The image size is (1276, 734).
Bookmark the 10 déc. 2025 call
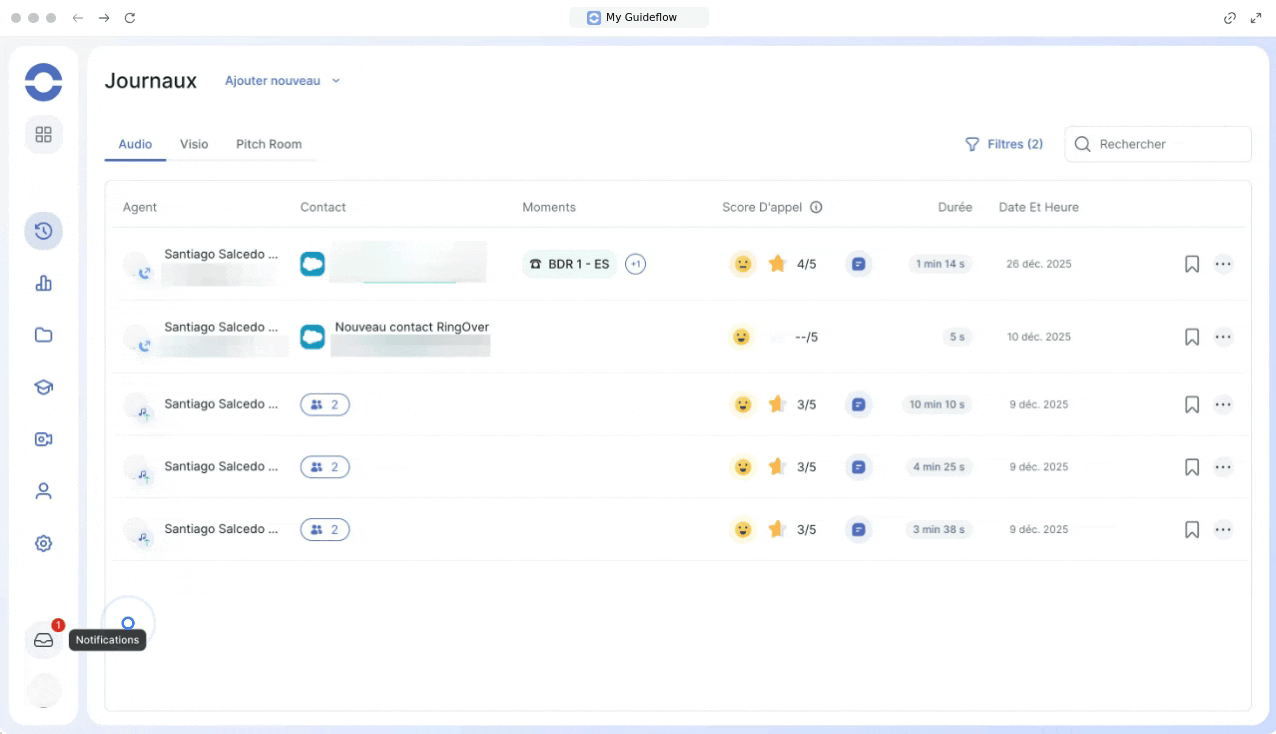pos(1191,337)
